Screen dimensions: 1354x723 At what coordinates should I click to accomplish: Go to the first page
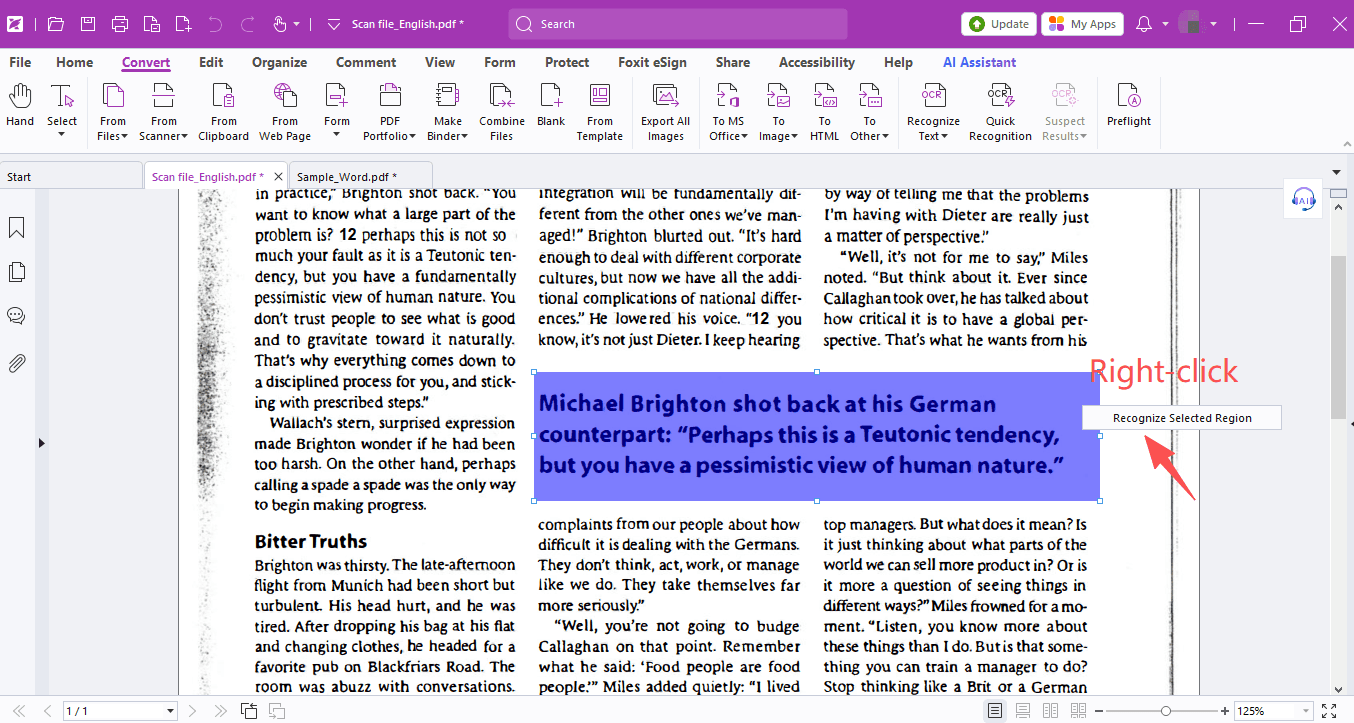pos(19,711)
